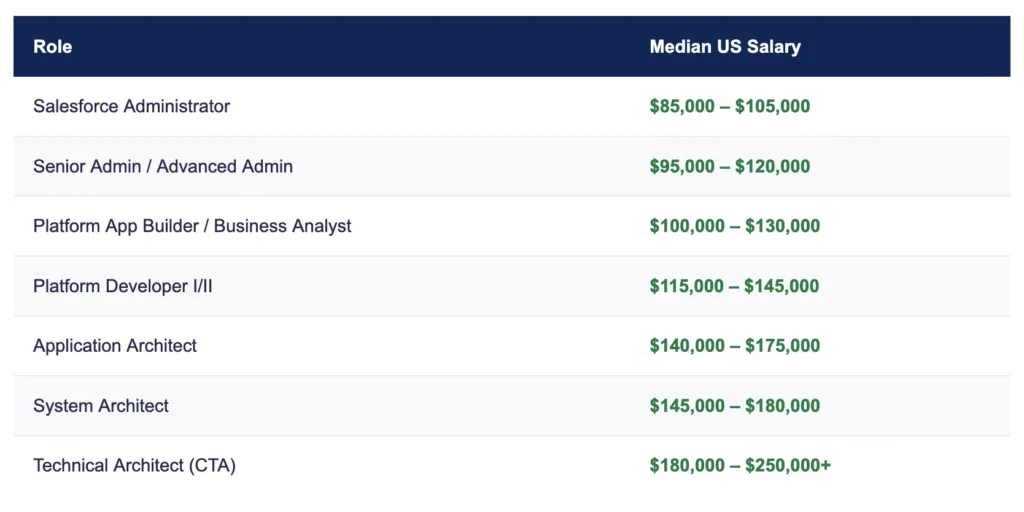Click the $140,000 – $175,000 salary value
The height and width of the screenshot is (512, 1024).
tap(734, 346)
